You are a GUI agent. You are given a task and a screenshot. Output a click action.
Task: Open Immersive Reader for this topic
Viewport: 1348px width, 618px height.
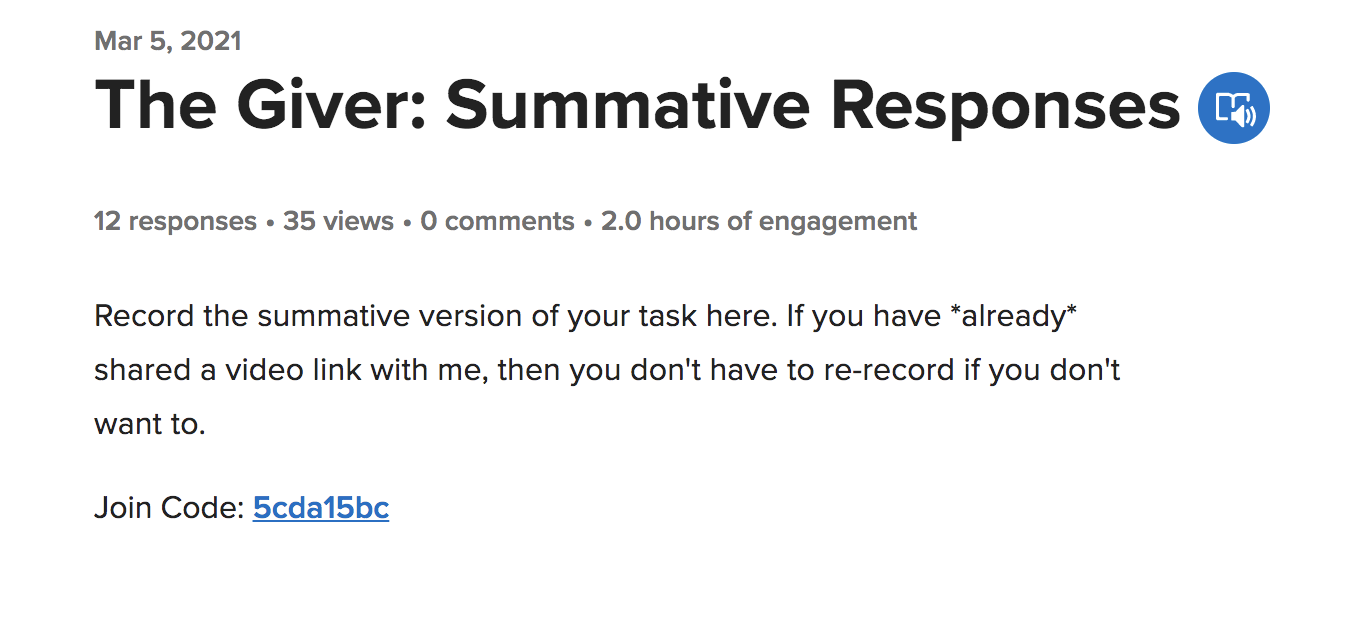(x=1233, y=108)
